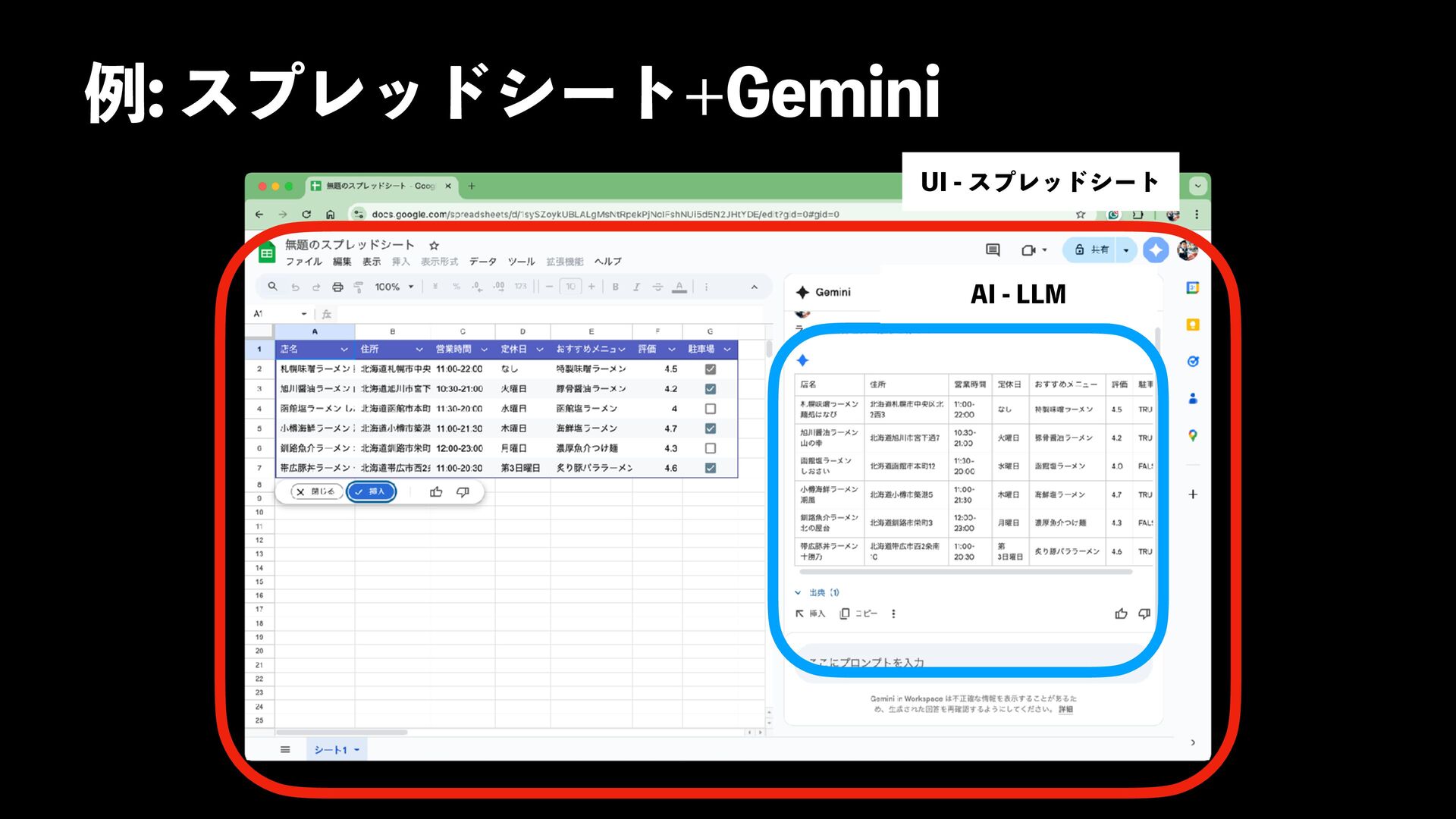
Task: Open 駐車場 column header dropdown
Action: pyautogui.click(x=727, y=350)
